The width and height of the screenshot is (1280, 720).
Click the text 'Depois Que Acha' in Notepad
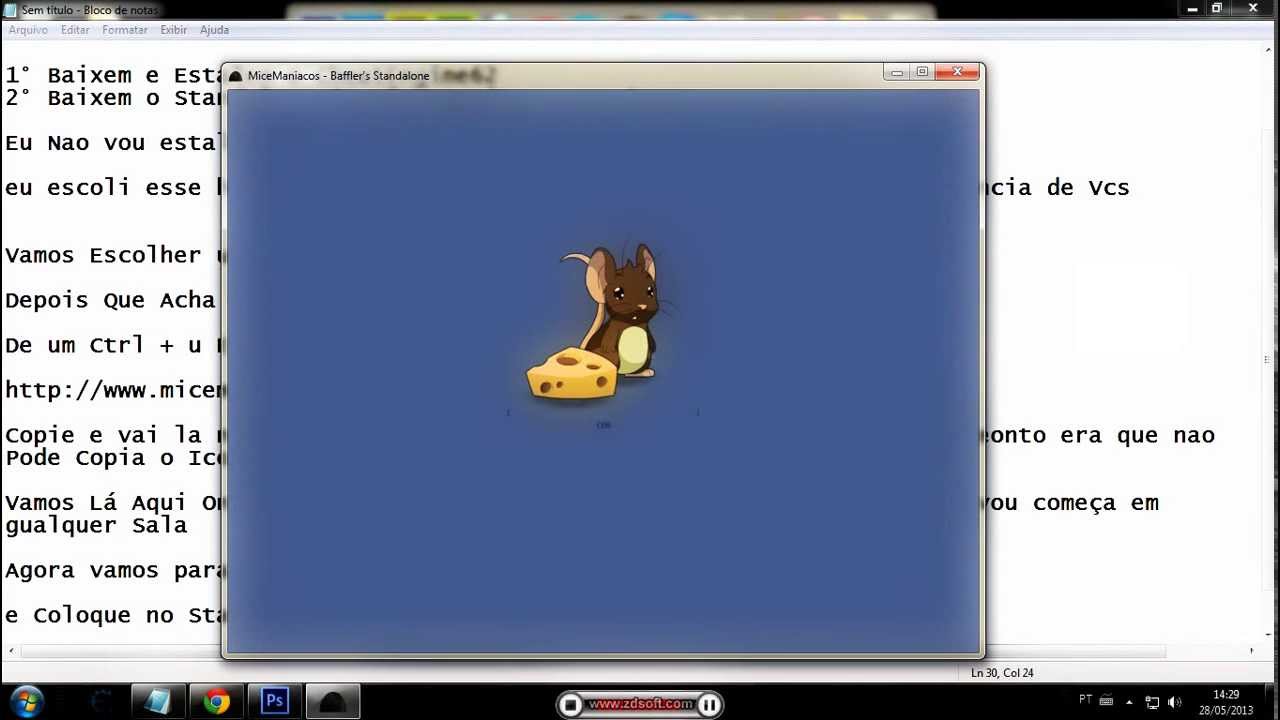click(110, 300)
